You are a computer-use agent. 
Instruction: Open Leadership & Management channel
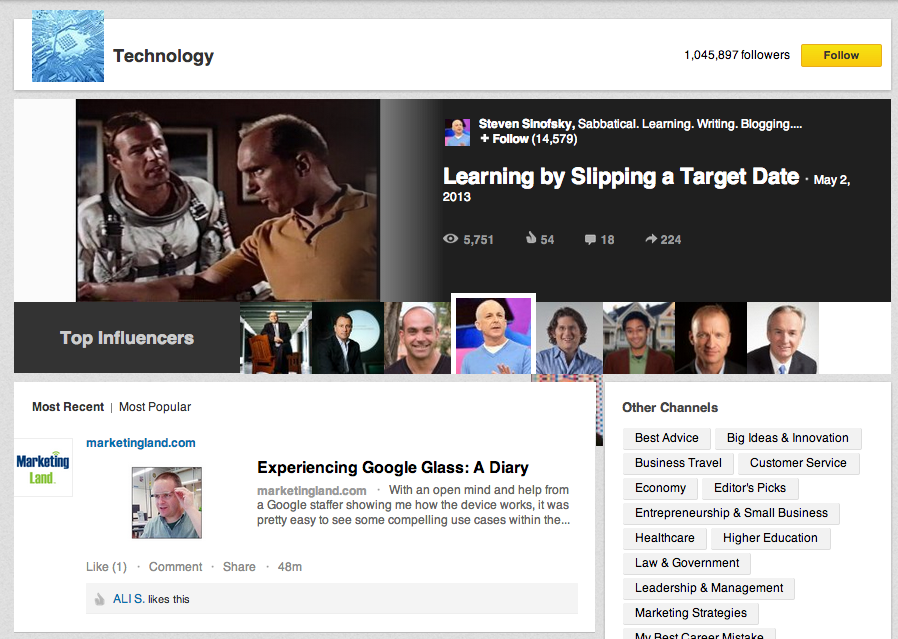pos(709,588)
